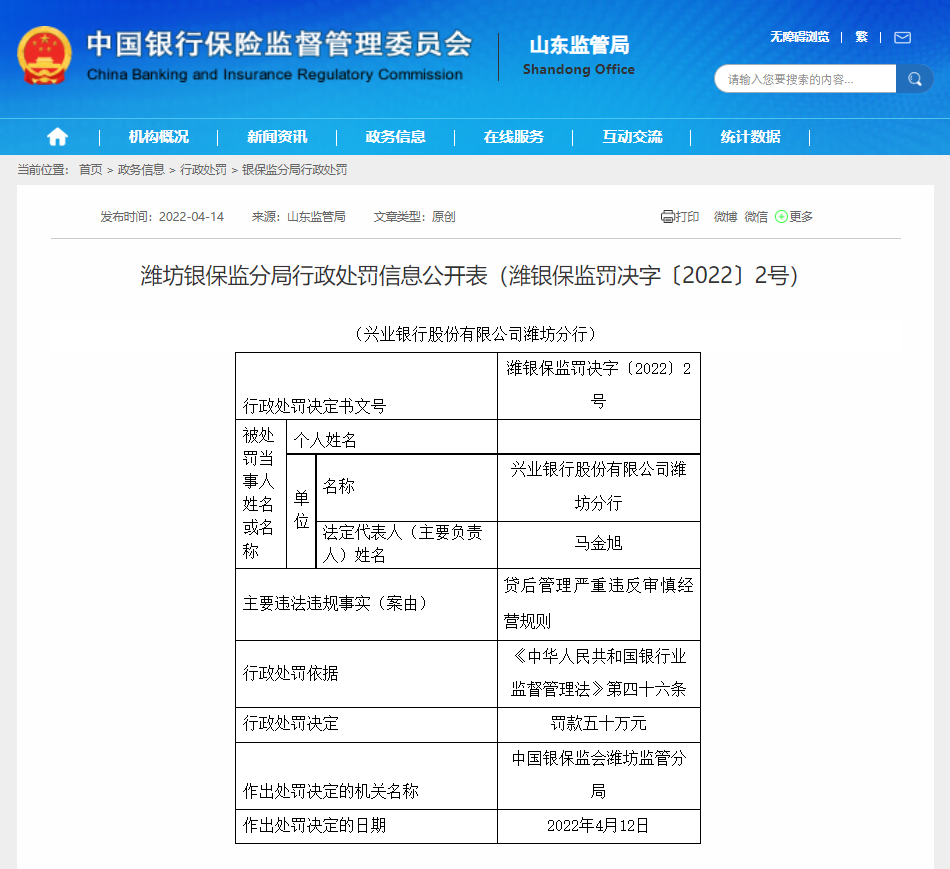Open the 机构概况 menu
The height and width of the screenshot is (869, 950).
click(158, 137)
